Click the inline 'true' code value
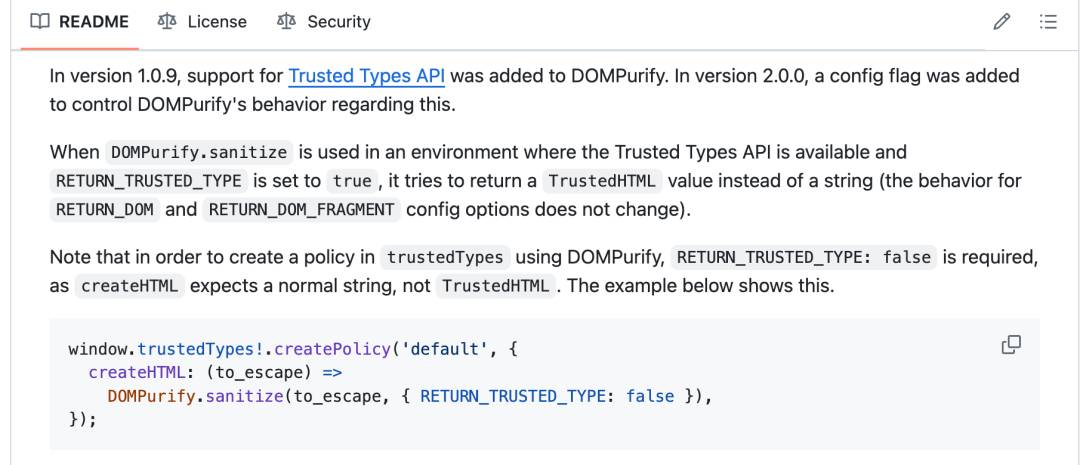The height and width of the screenshot is (465, 1080). pos(352,181)
